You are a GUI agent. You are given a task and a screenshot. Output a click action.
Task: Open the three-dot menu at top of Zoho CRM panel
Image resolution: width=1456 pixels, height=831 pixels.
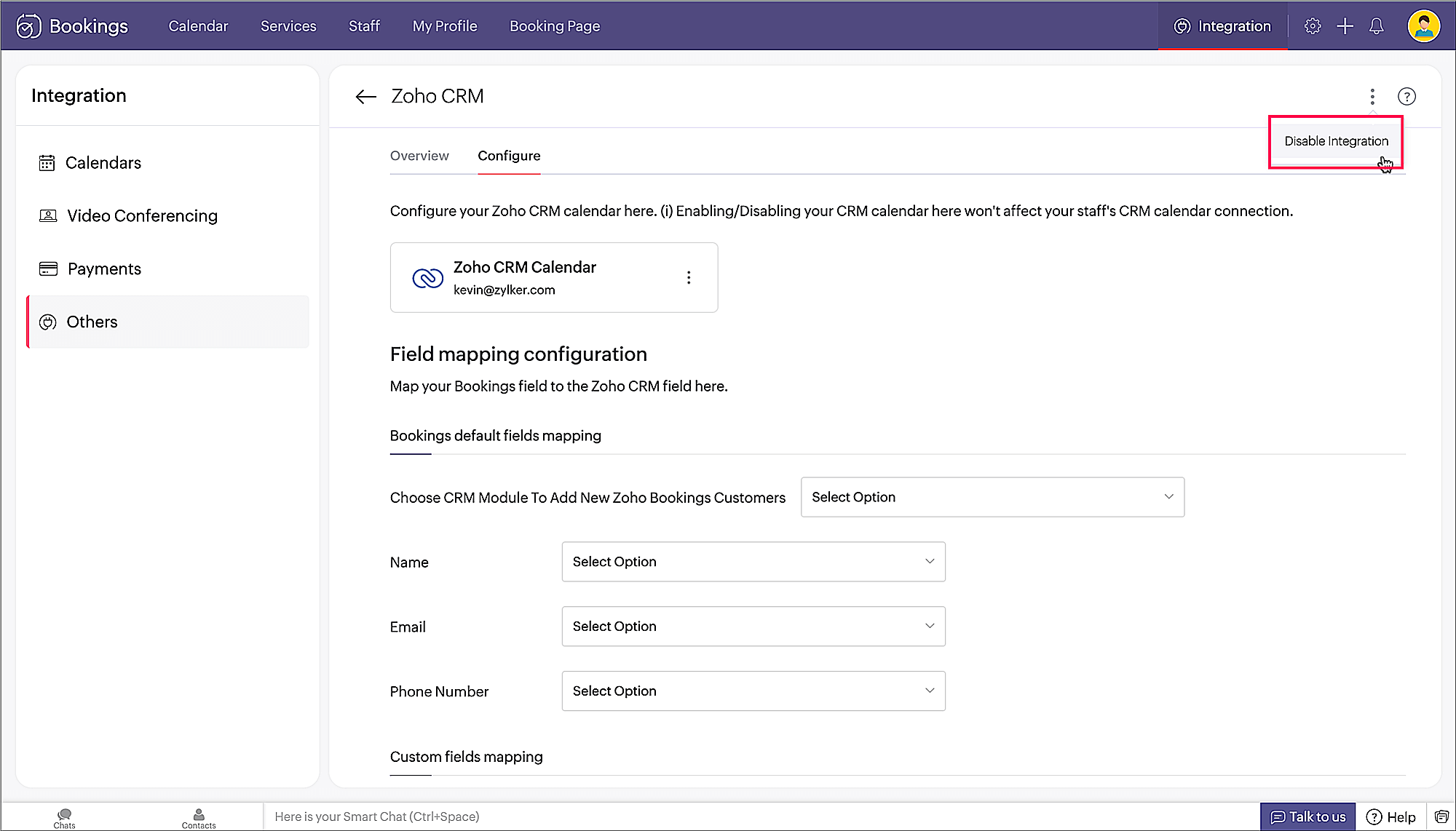tap(1372, 97)
